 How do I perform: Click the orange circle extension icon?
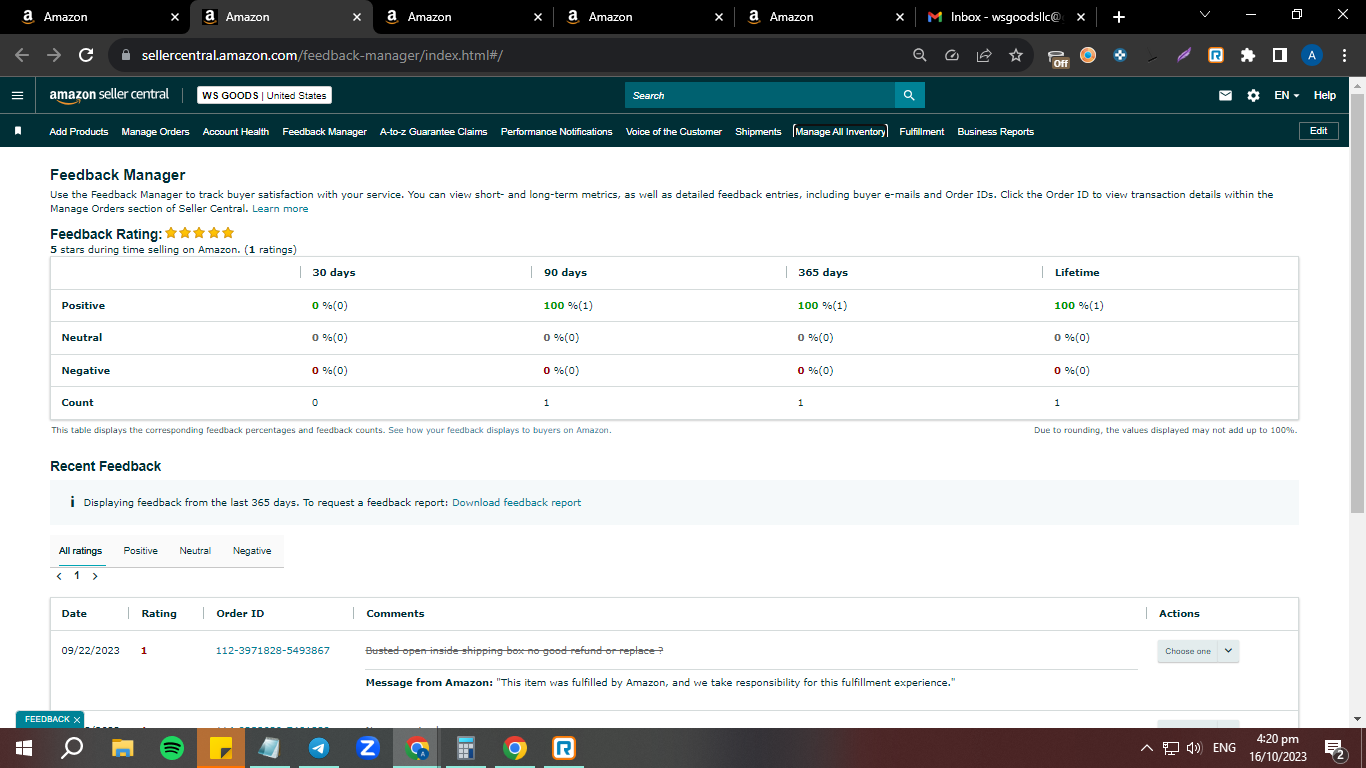(1088, 56)
